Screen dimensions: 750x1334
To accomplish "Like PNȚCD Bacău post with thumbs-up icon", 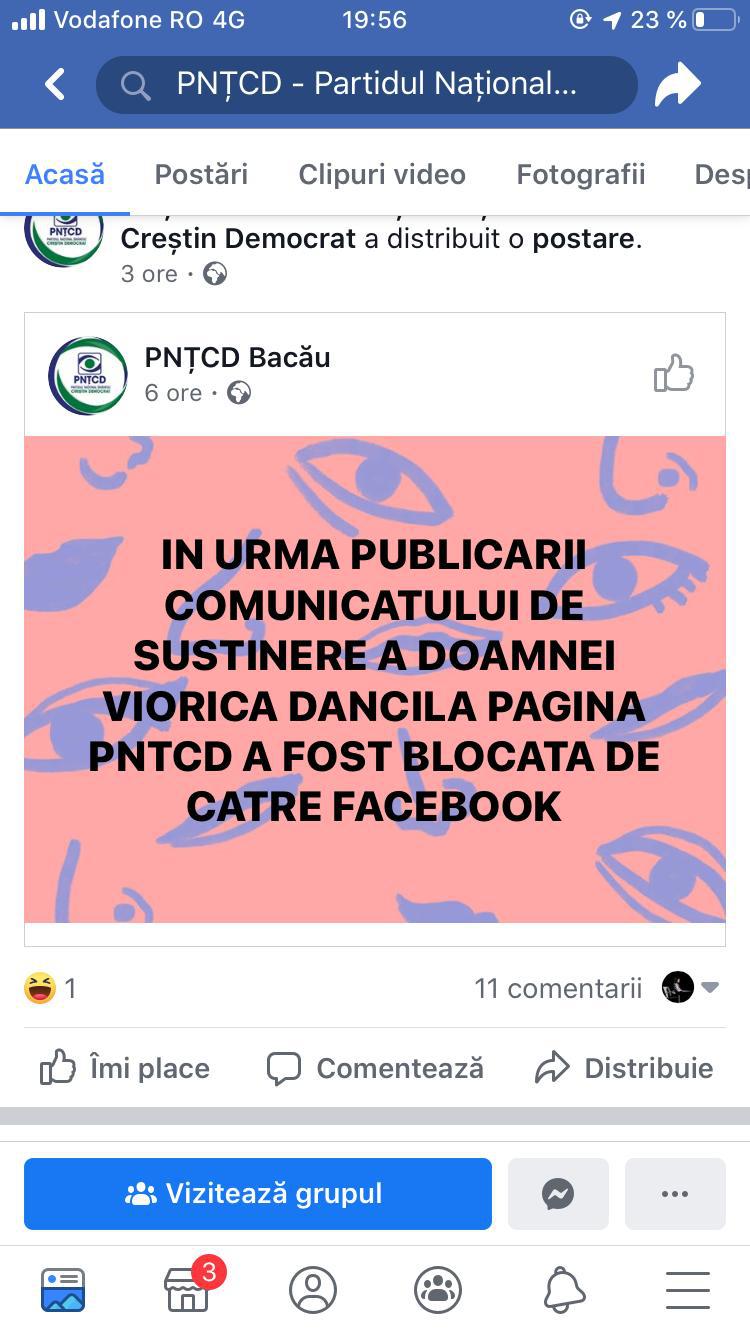I will coord(673,374).
